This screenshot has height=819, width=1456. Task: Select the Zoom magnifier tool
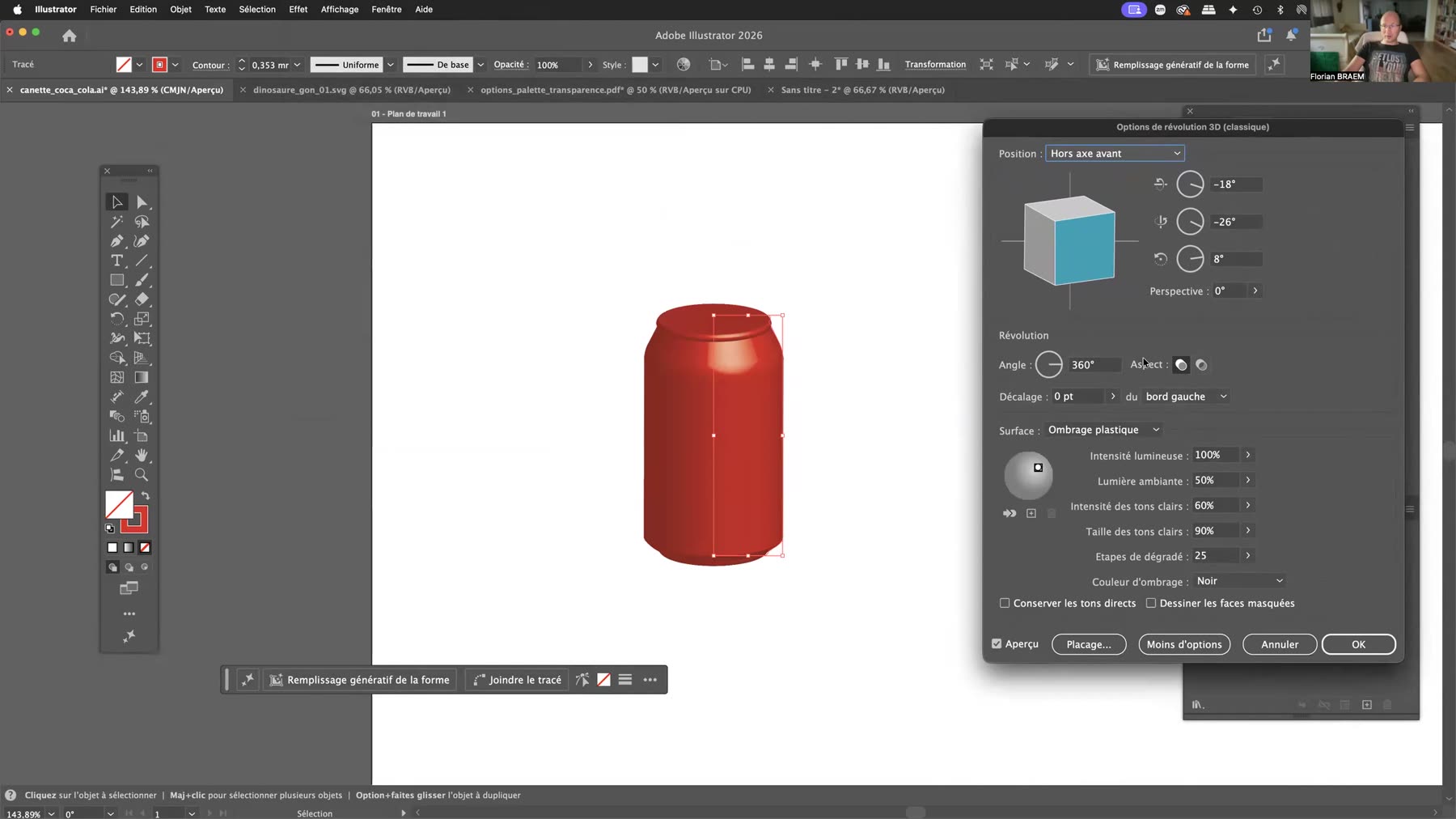(x=142, y=475)
